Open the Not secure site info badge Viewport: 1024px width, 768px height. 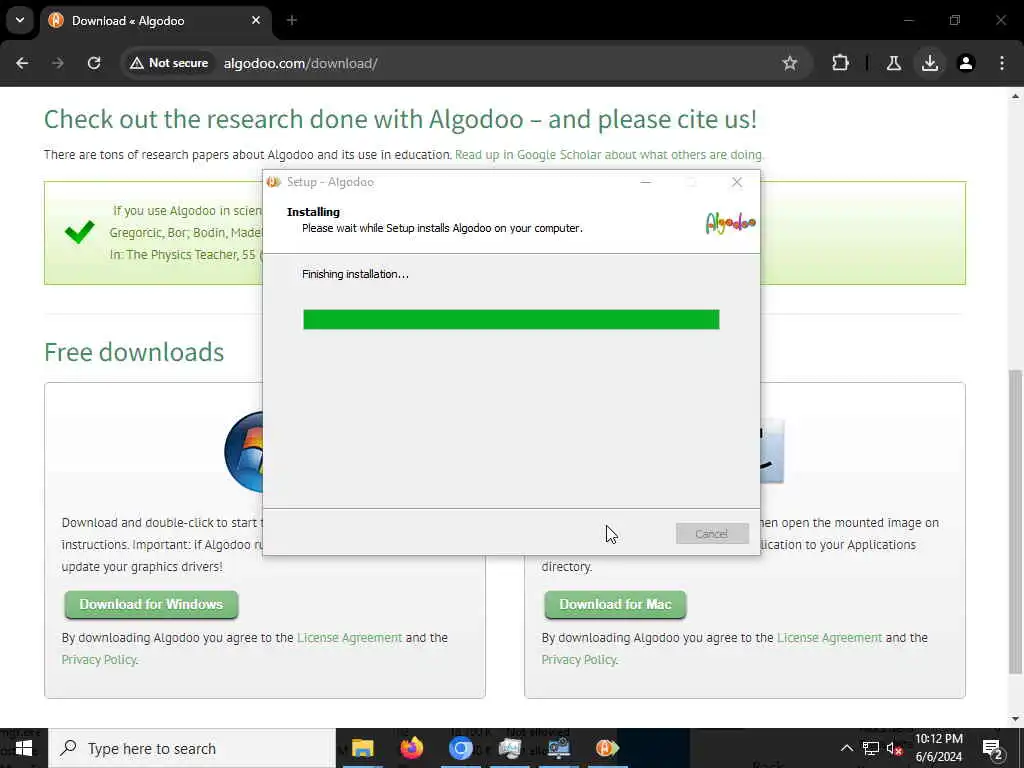[168, 63]
